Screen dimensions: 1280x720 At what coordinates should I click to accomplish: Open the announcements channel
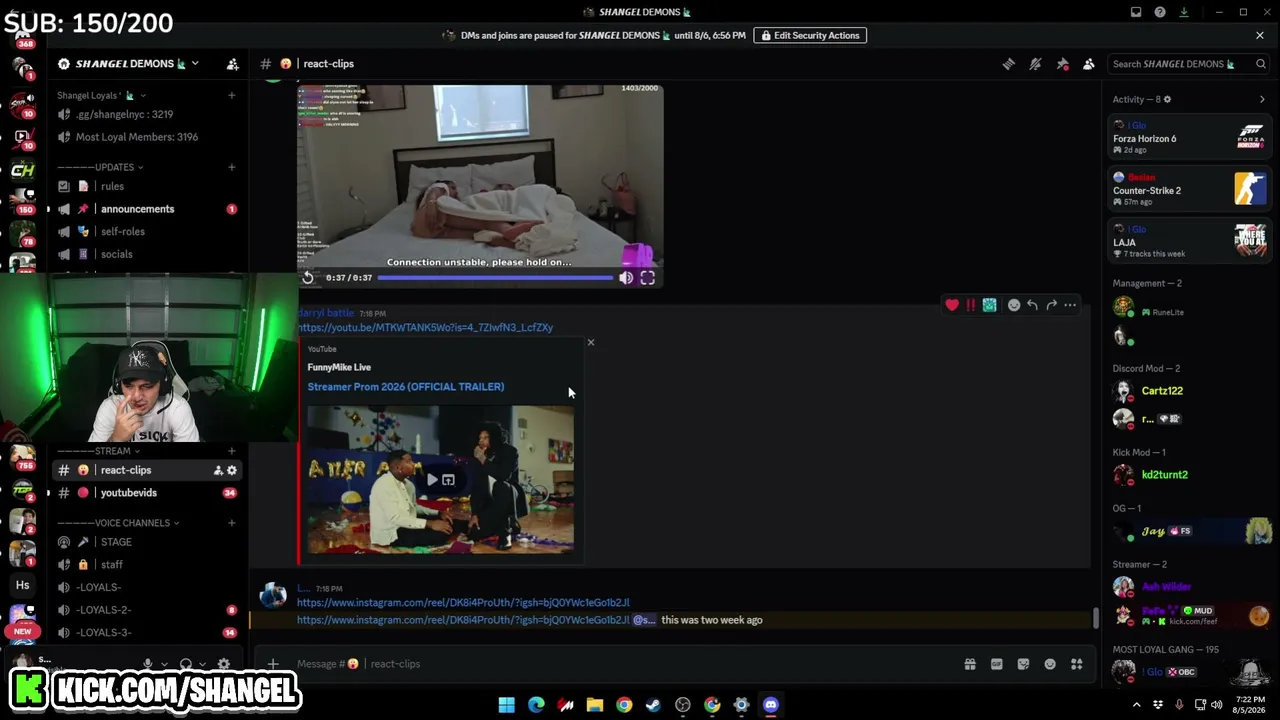147,209
